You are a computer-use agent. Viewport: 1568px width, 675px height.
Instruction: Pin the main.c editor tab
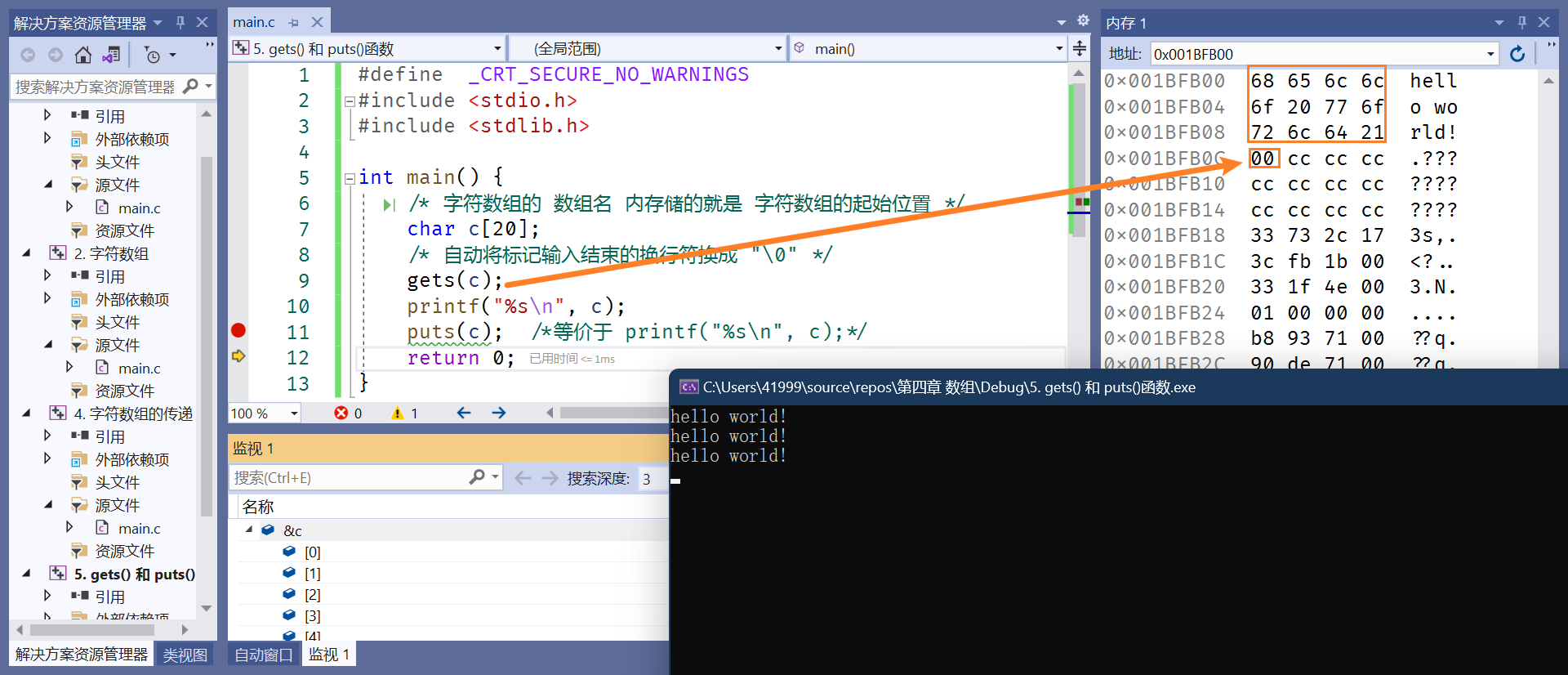pos(294,23)
